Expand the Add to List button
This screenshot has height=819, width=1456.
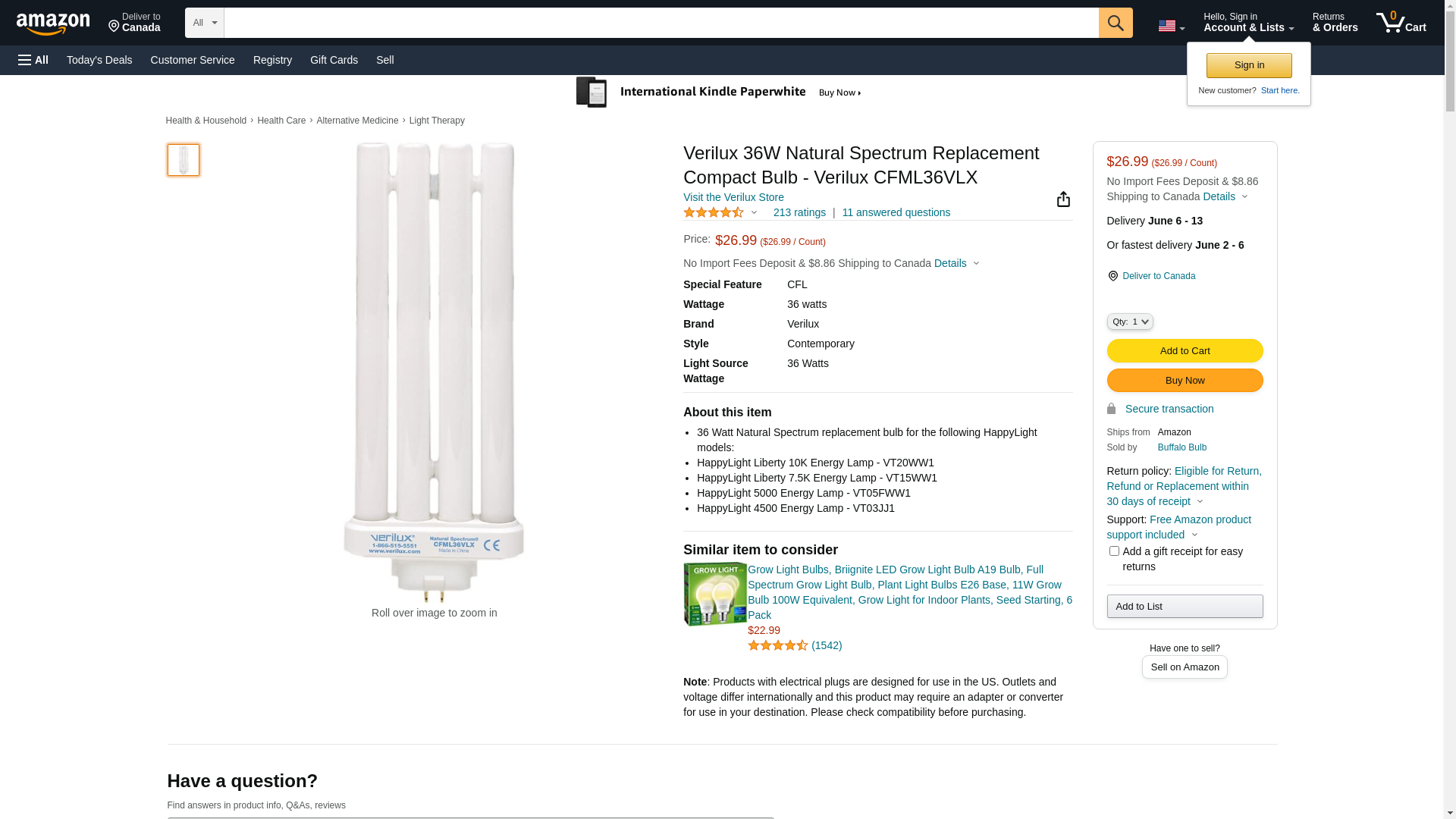click(1185, 607)
